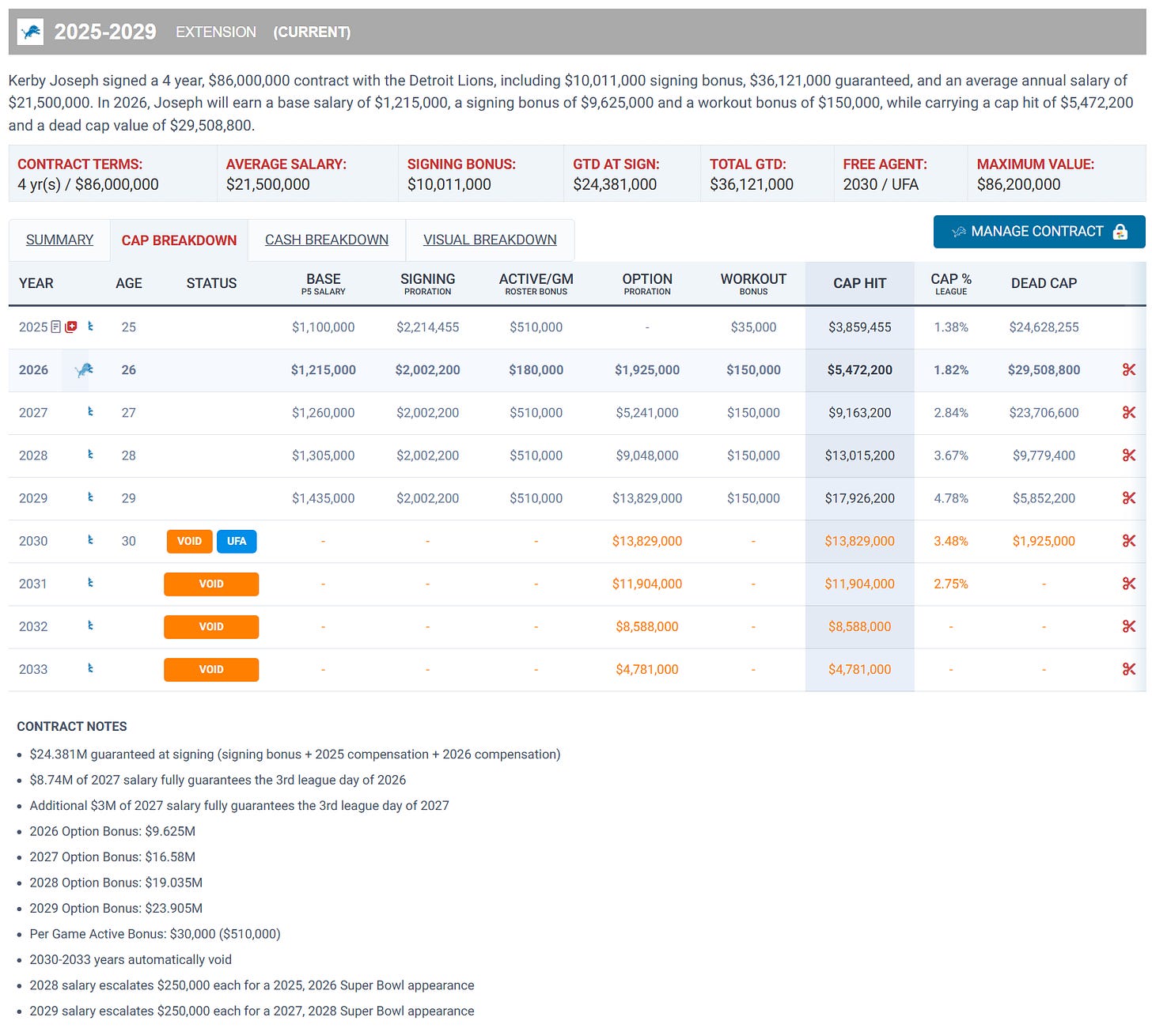
Task: Click the red plus icon beside 2025
Action: (x=71, y=327)
